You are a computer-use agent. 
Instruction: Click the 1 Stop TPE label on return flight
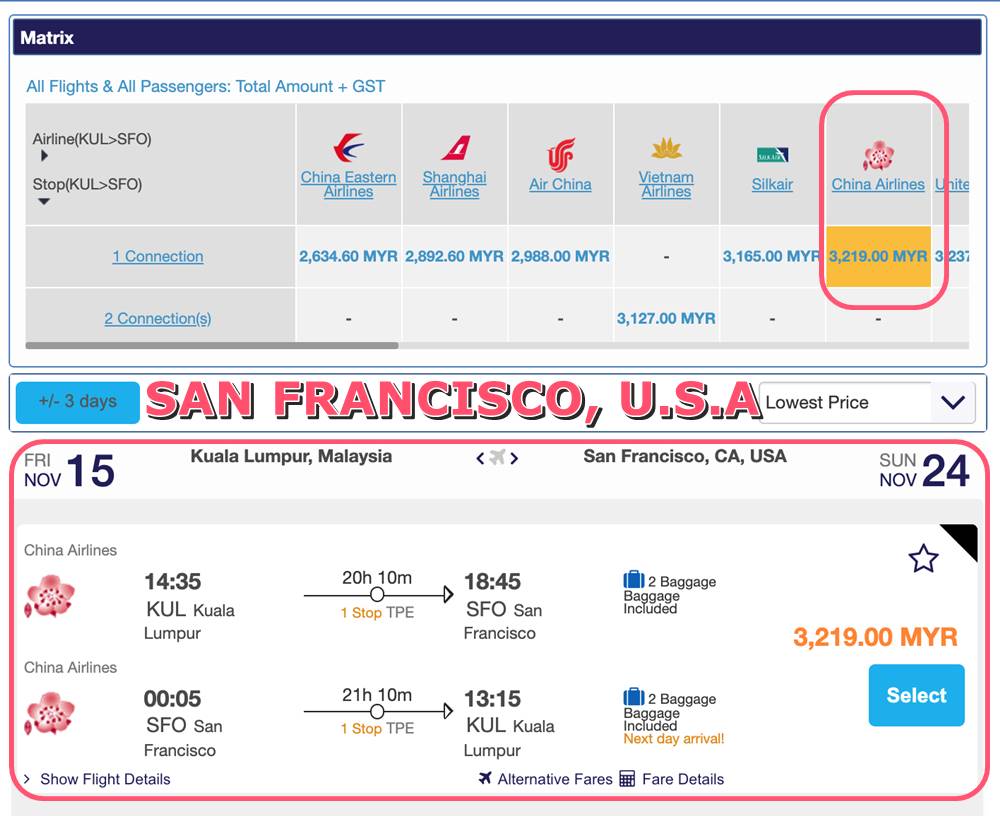tap(377, 729)
